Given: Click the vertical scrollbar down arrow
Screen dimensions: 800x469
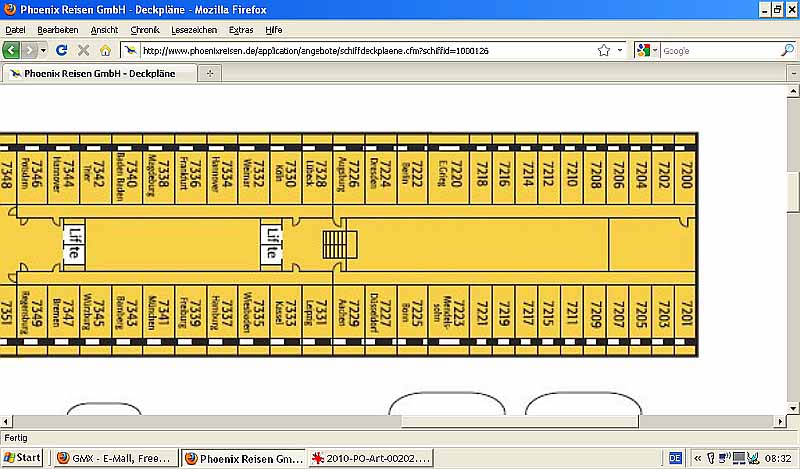Looking at the screenshot, I should (x=793, y=408).
